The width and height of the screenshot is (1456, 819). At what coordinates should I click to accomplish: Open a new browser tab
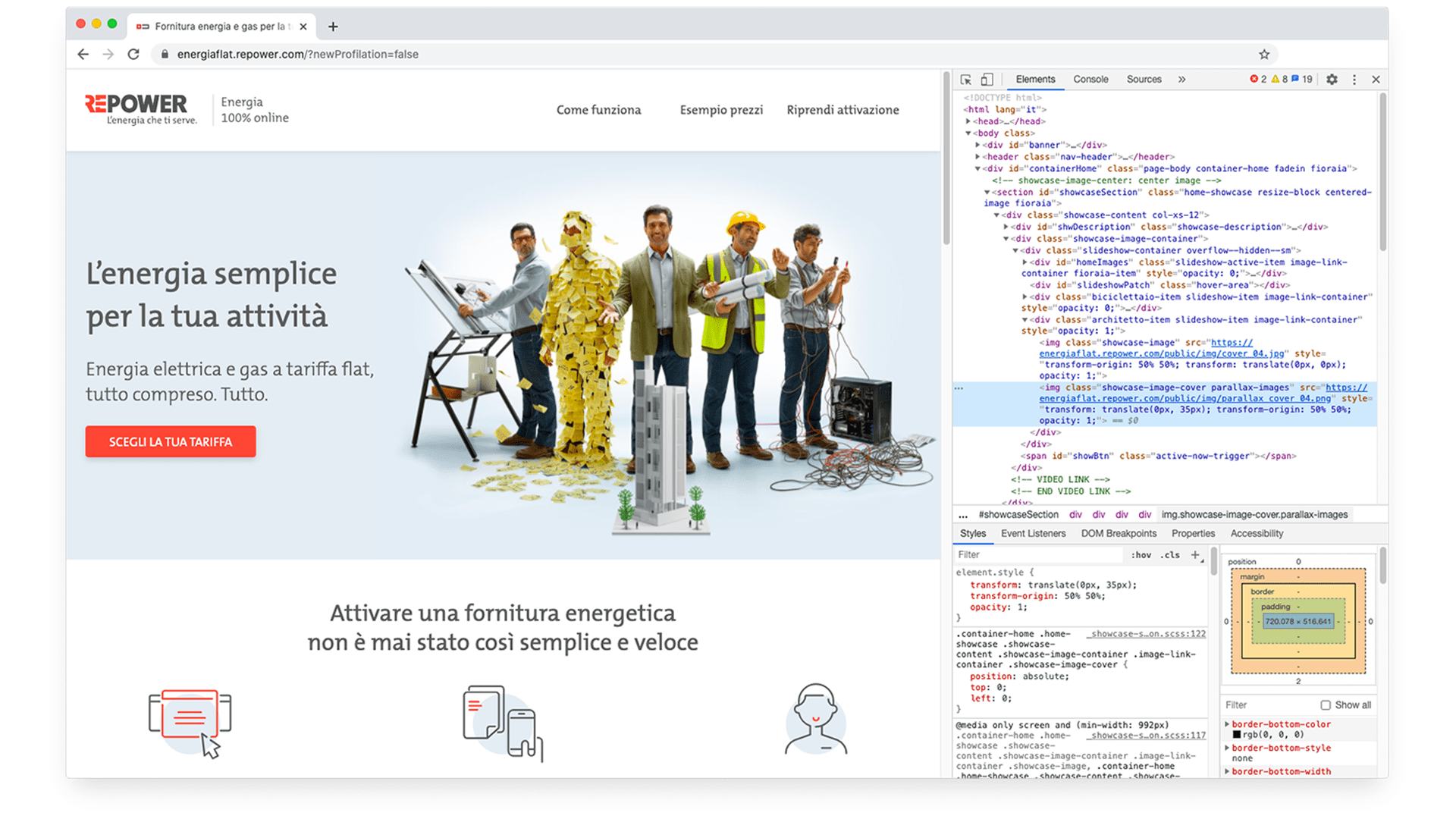333,27
